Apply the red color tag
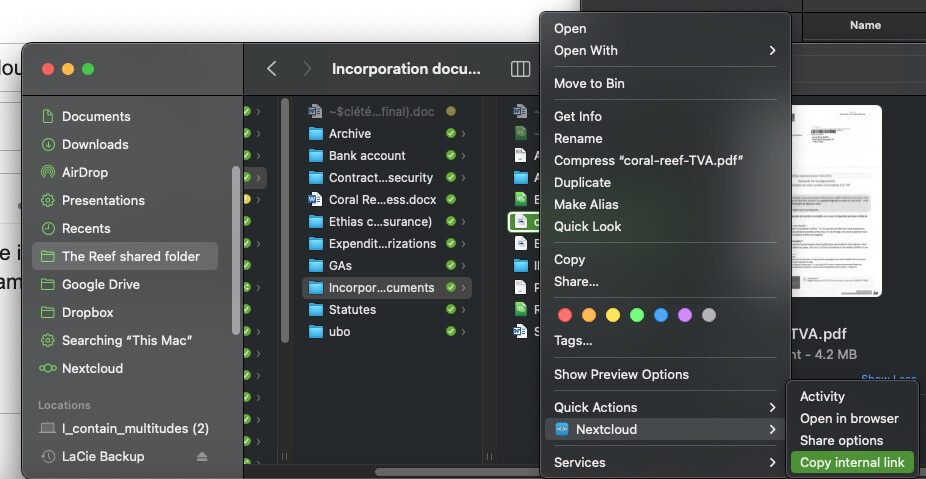926x479 pixels. (x=565, y=315)
